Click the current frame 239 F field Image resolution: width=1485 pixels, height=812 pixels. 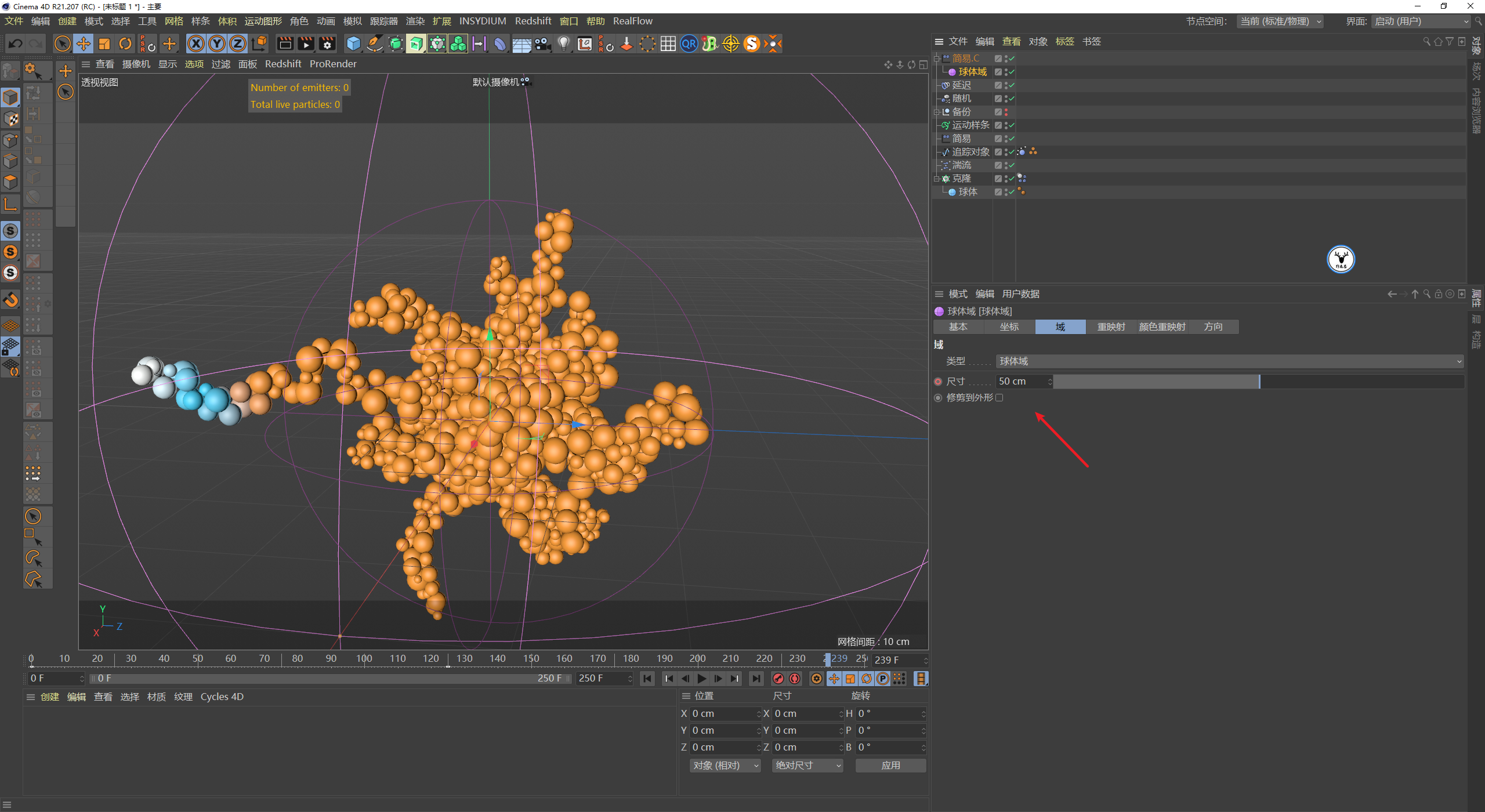[x=899, y=660]
